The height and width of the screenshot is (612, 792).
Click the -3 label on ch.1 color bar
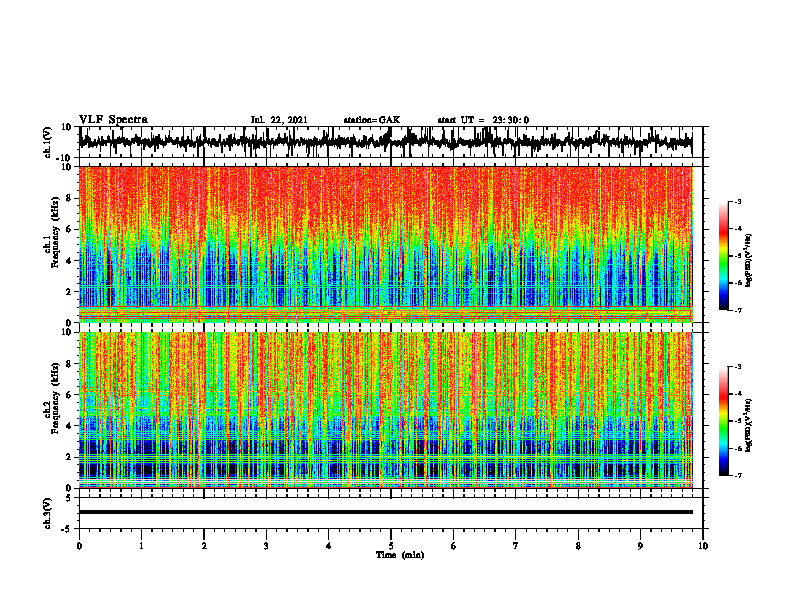click(x=738, y=201)
